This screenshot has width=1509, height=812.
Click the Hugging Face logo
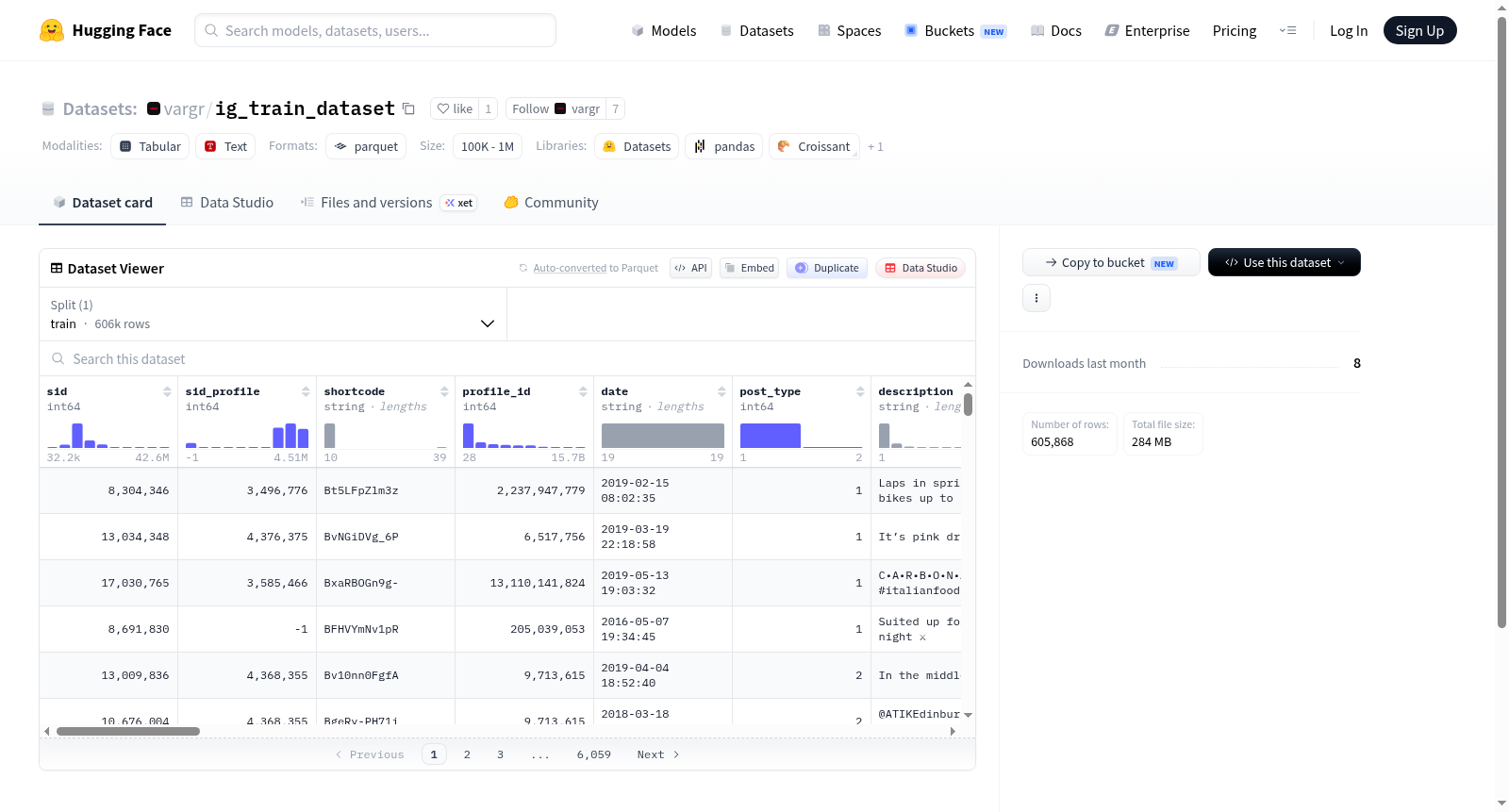[x=105, y=30]
